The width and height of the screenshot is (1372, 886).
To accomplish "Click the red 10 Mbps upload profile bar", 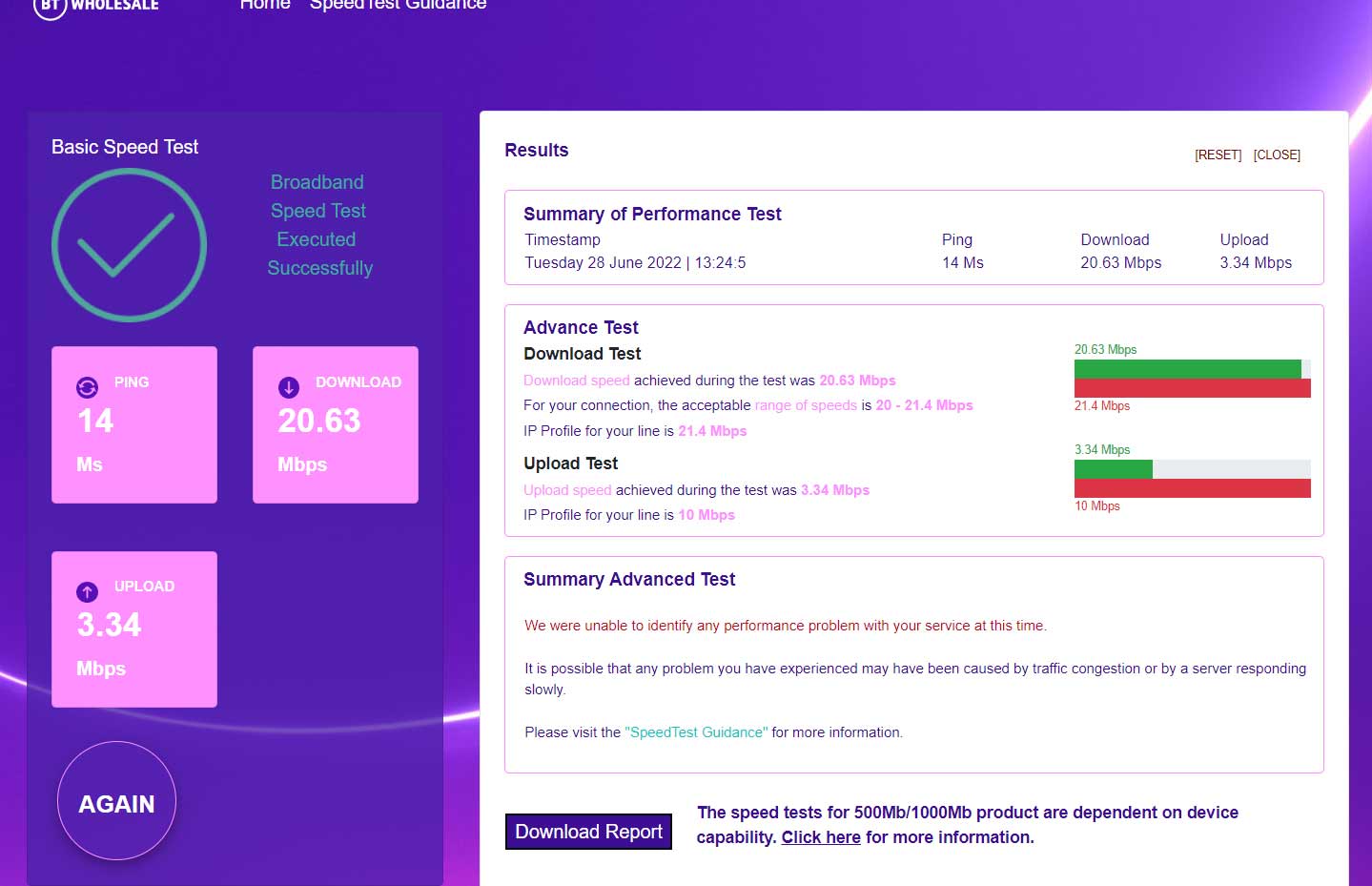I will 1192,488.
